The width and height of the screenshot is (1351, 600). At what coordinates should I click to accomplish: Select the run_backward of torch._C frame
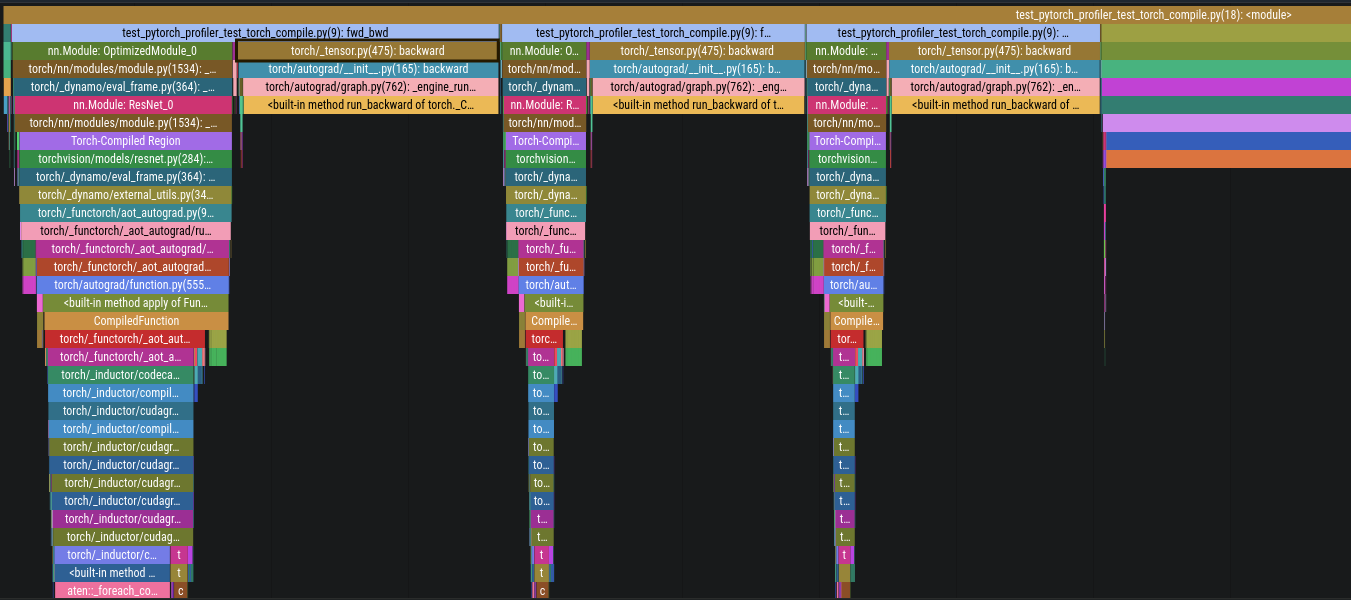coord(370,105)
